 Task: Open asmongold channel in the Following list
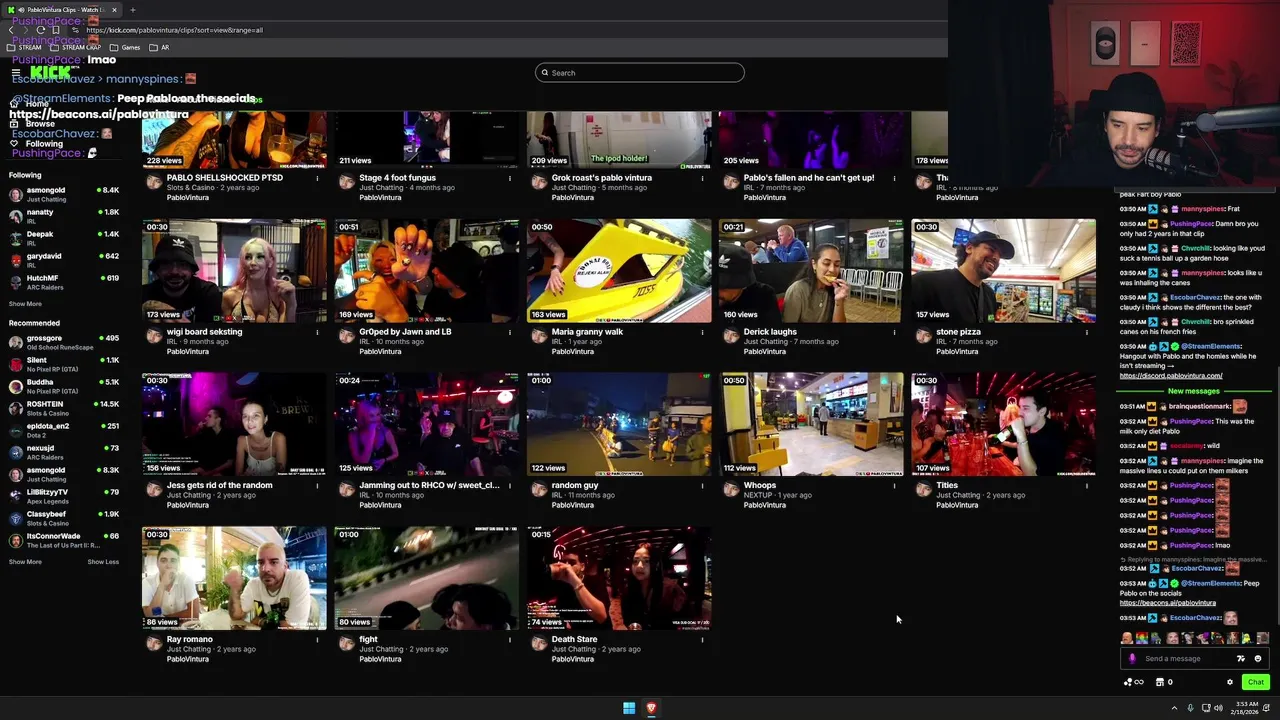pyautogui.click(x=64, y=194)
